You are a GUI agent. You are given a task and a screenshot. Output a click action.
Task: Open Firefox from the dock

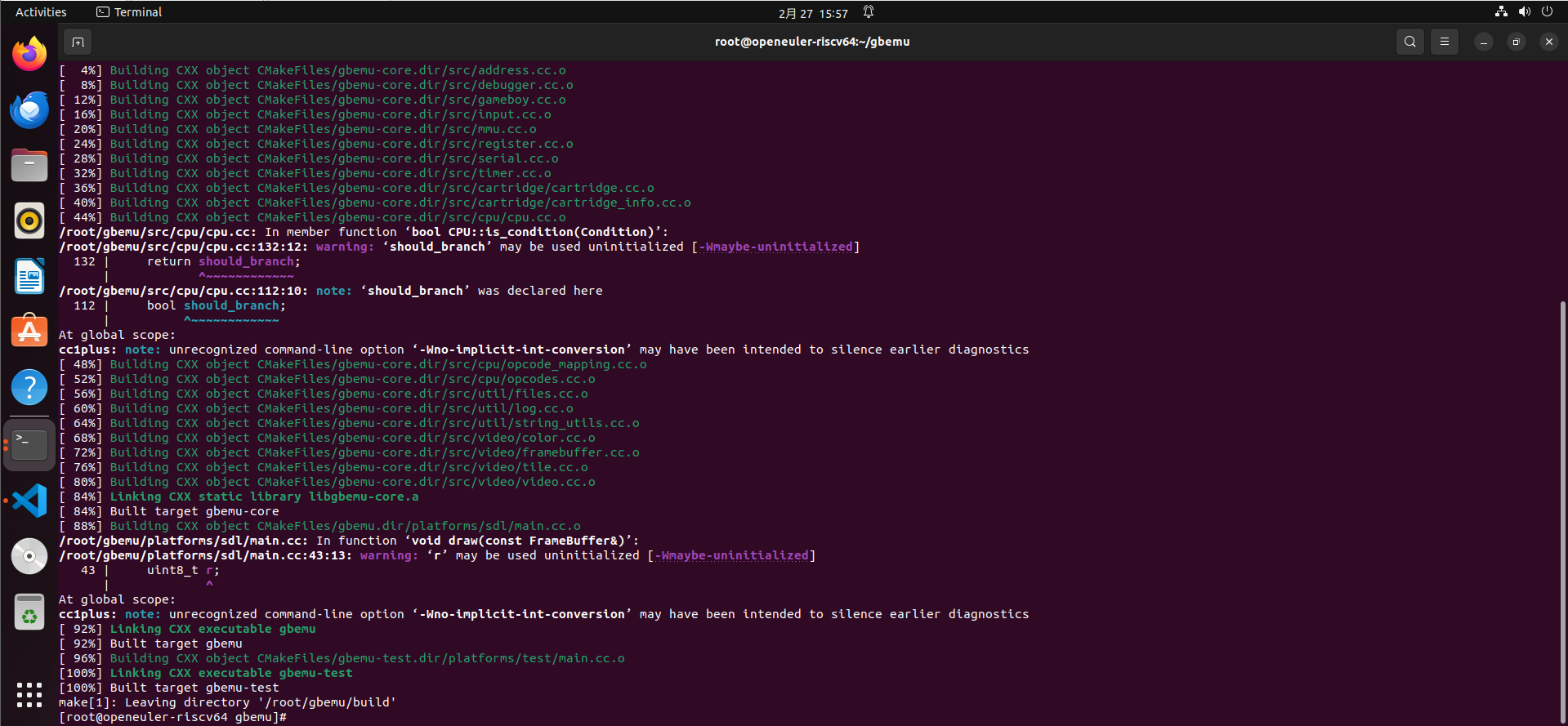pos(29,54)
